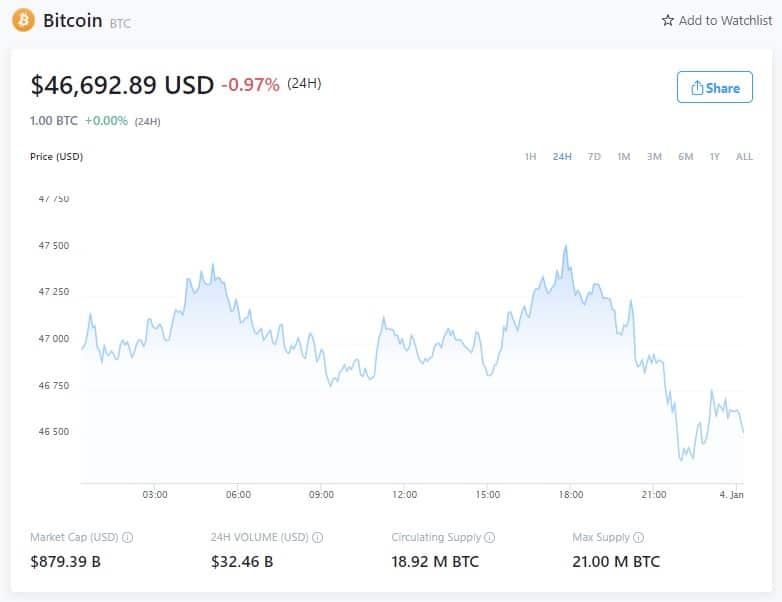The image size is (782, 602).
Task: Click the orange Bitcoin logo icon
Action: tap(23, 20)
